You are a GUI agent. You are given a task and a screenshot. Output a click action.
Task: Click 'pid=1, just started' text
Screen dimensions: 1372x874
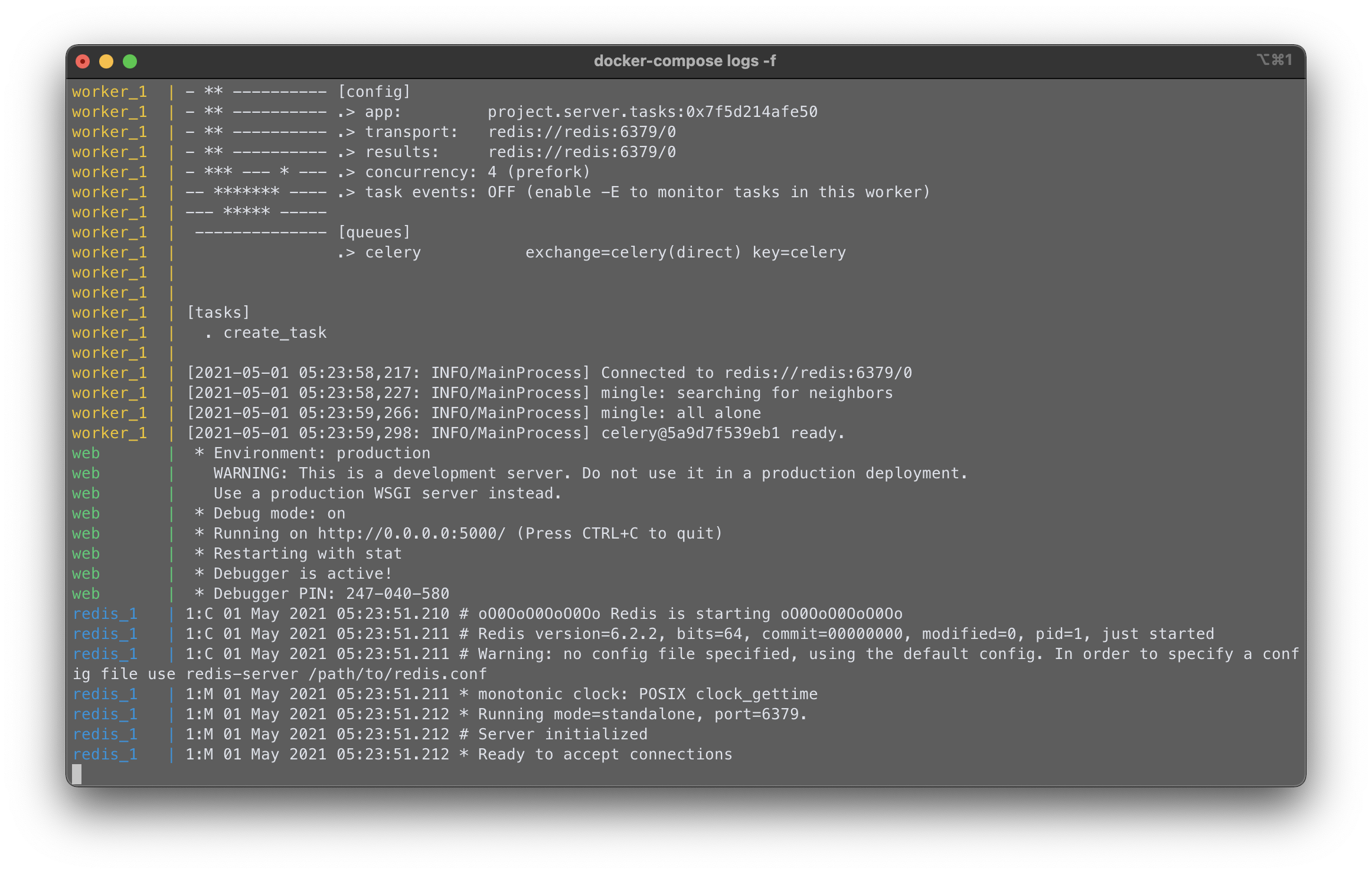pyautogui.click(x=1125, y=634)
